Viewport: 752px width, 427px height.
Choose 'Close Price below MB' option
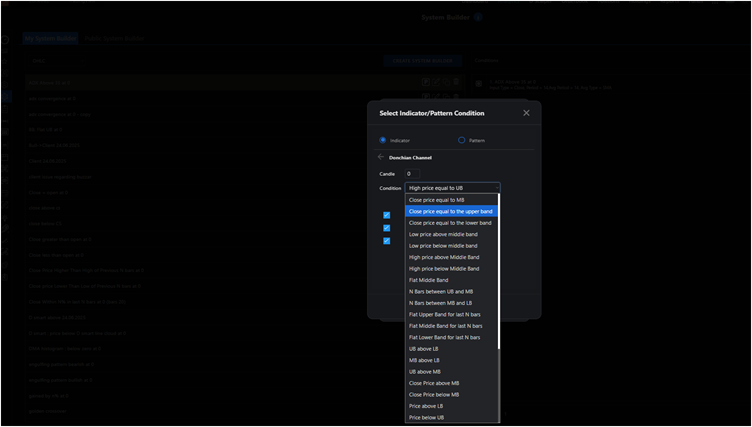tap(452, 395)
